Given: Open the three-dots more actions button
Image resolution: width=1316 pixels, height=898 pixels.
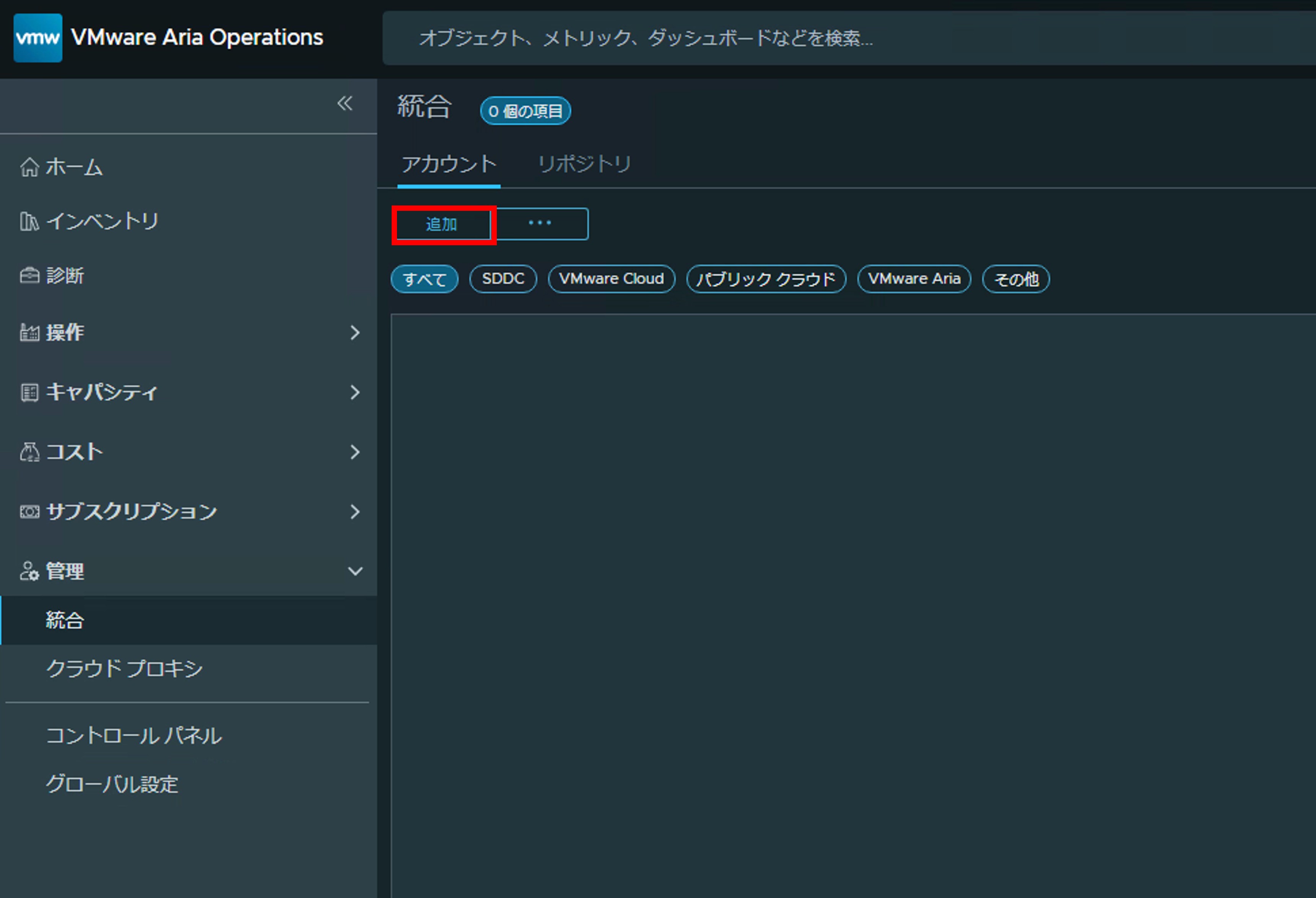Looking at the screenshot, I should pos(540,224).
